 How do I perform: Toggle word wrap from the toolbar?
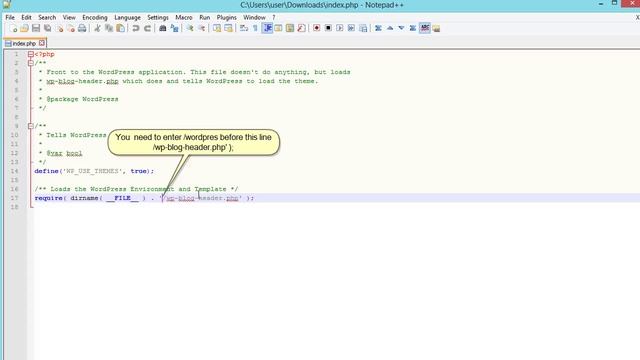[244, 28]
